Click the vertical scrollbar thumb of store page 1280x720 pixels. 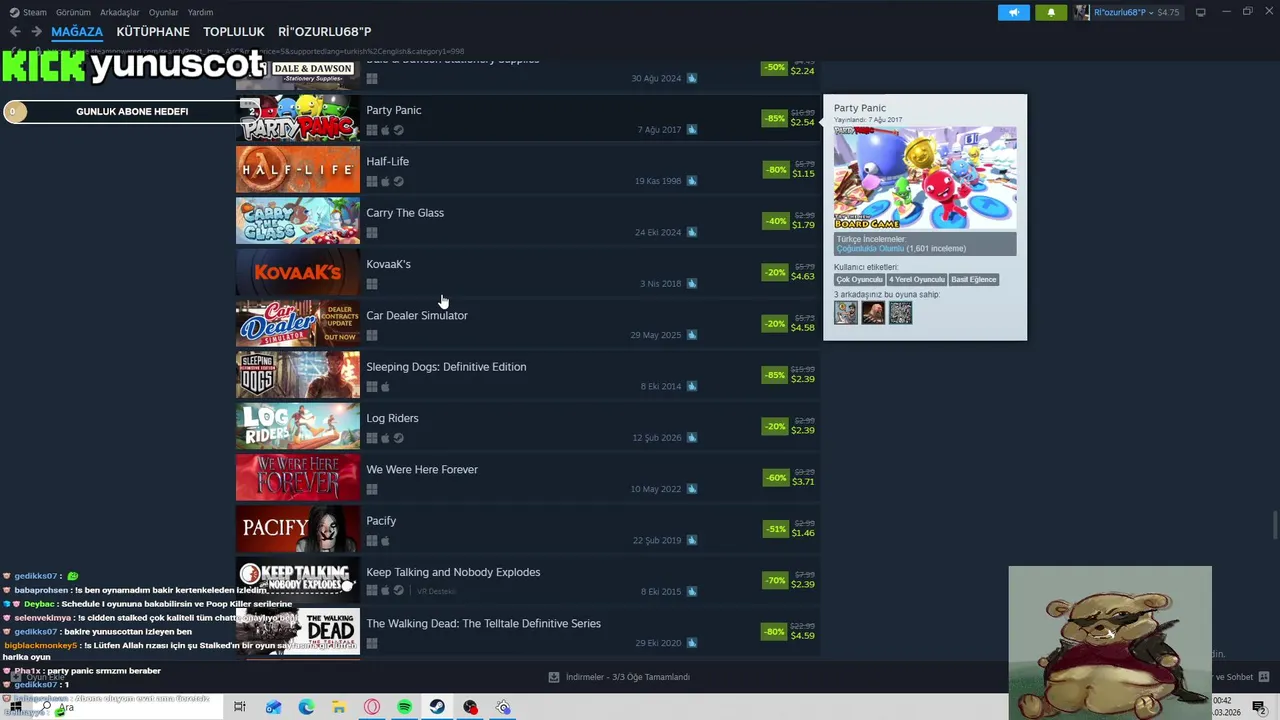coord(1274,524)
